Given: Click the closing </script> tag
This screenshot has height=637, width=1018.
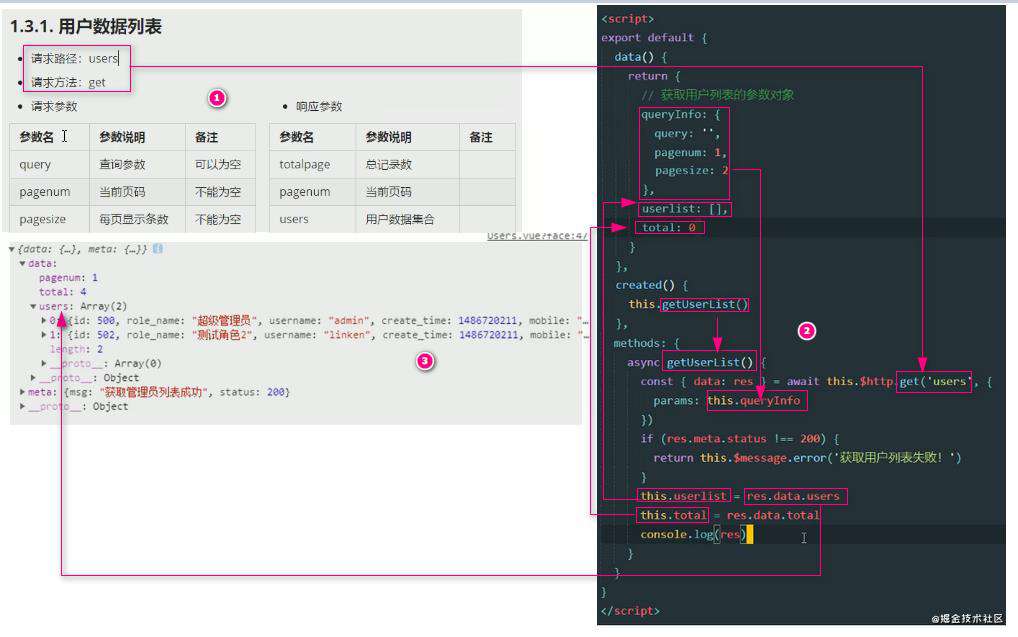Looking at the screenshot, I should pos(630,611).
